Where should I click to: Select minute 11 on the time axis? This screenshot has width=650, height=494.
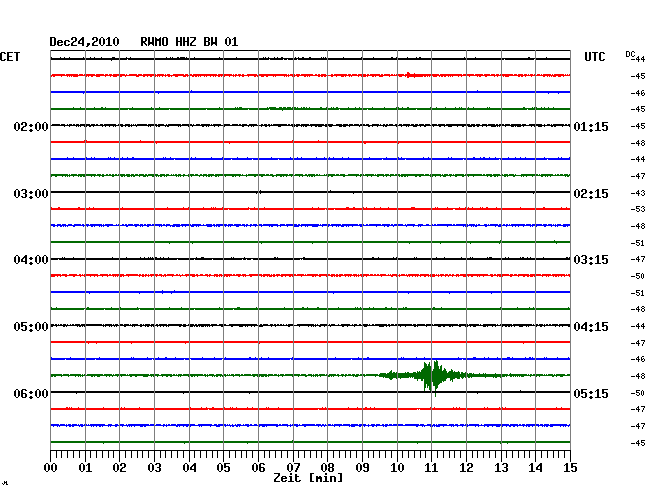[431, 467]
